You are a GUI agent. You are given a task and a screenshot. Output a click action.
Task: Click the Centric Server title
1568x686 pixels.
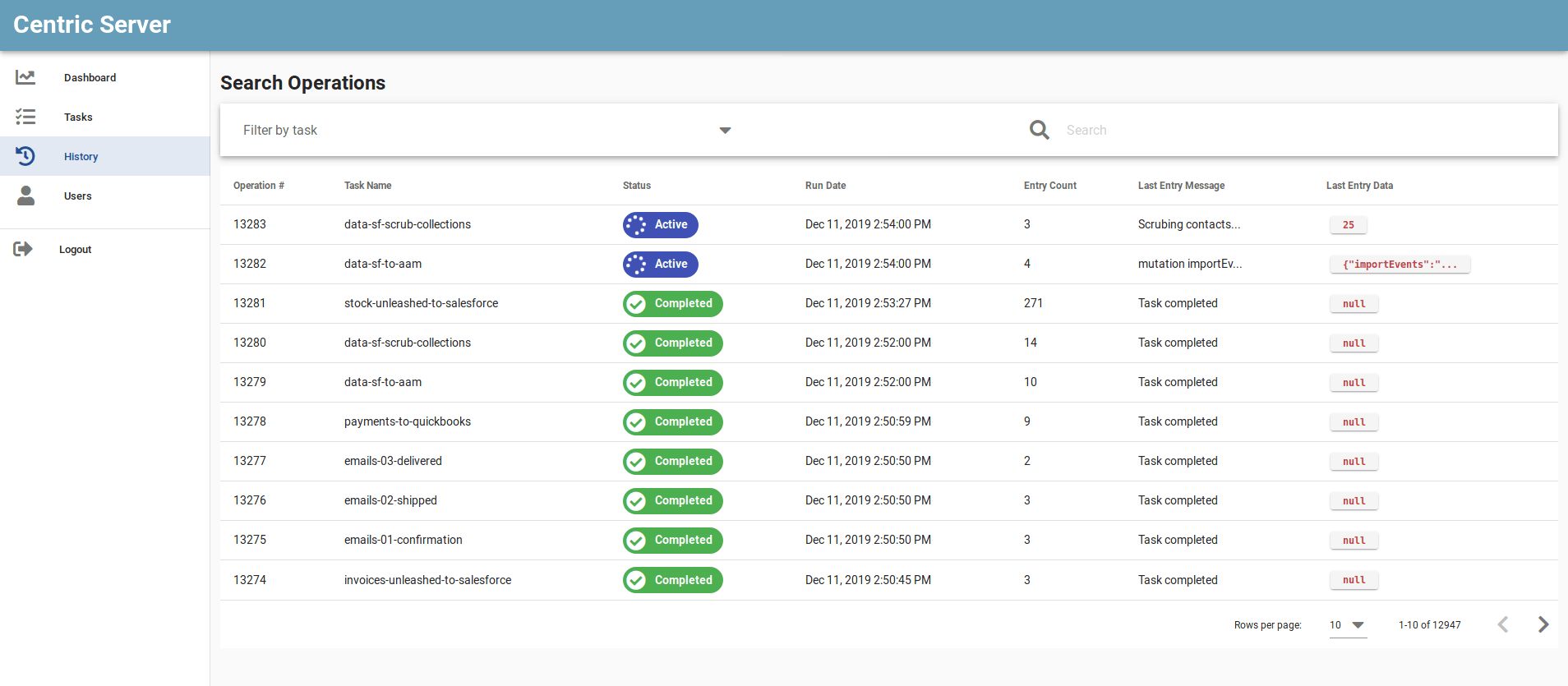pyautogui.click(x=92, y=25)
